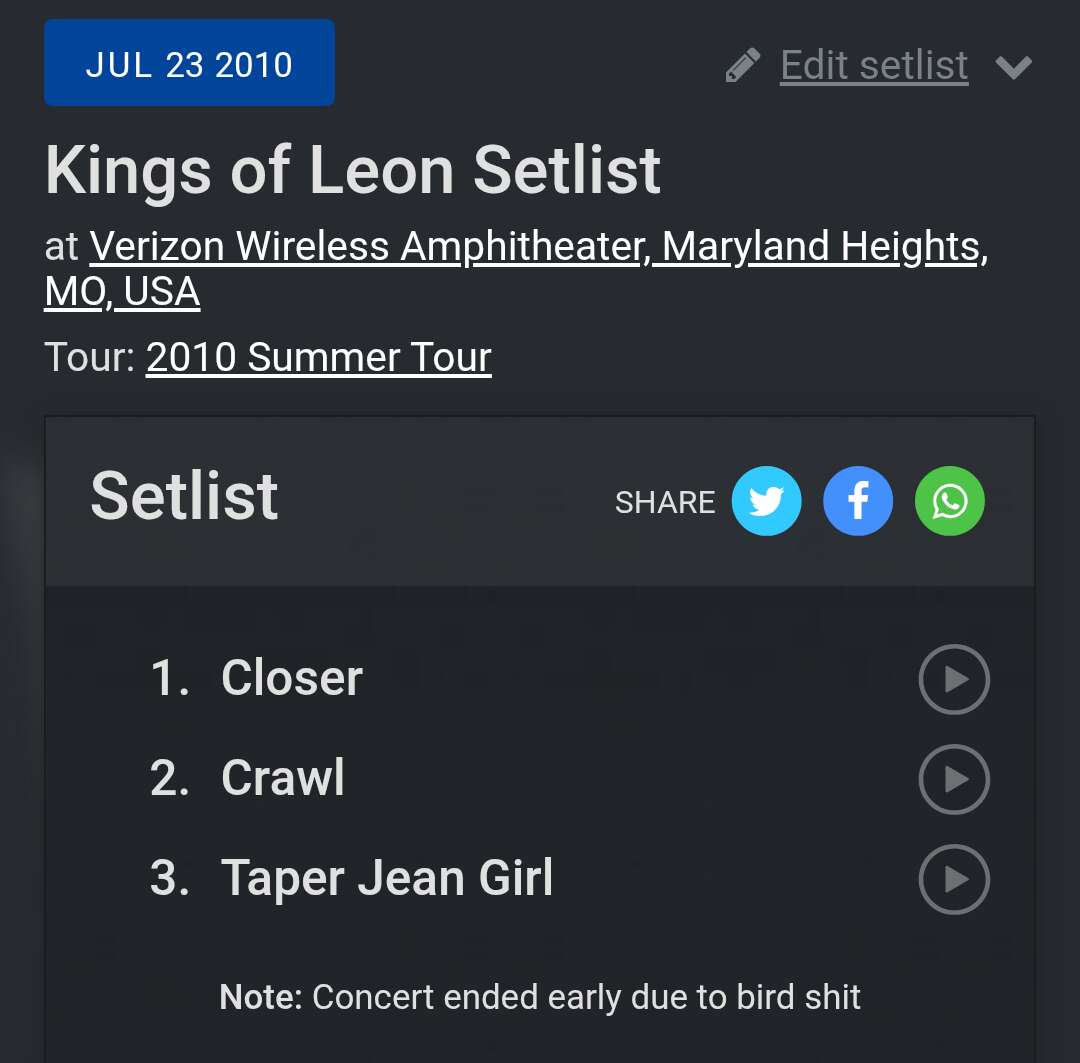The image size is (1080, 1063).
Task: Open the Edit setlist link
Action: (x=874, y=66)
